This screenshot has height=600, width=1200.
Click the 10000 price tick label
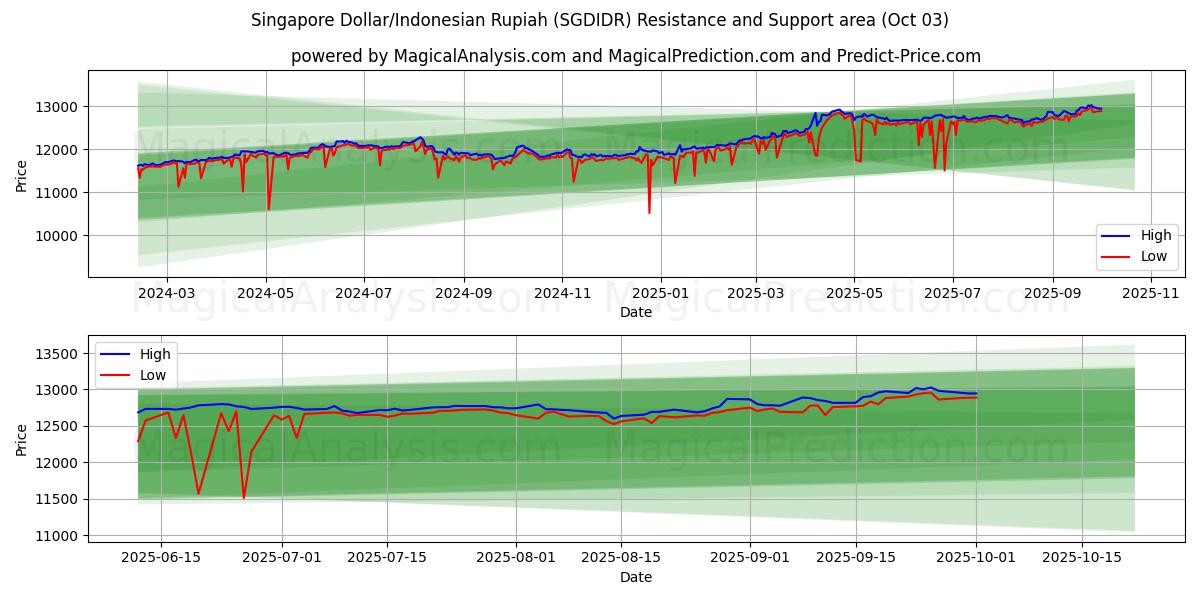click(x=59, y=236)
